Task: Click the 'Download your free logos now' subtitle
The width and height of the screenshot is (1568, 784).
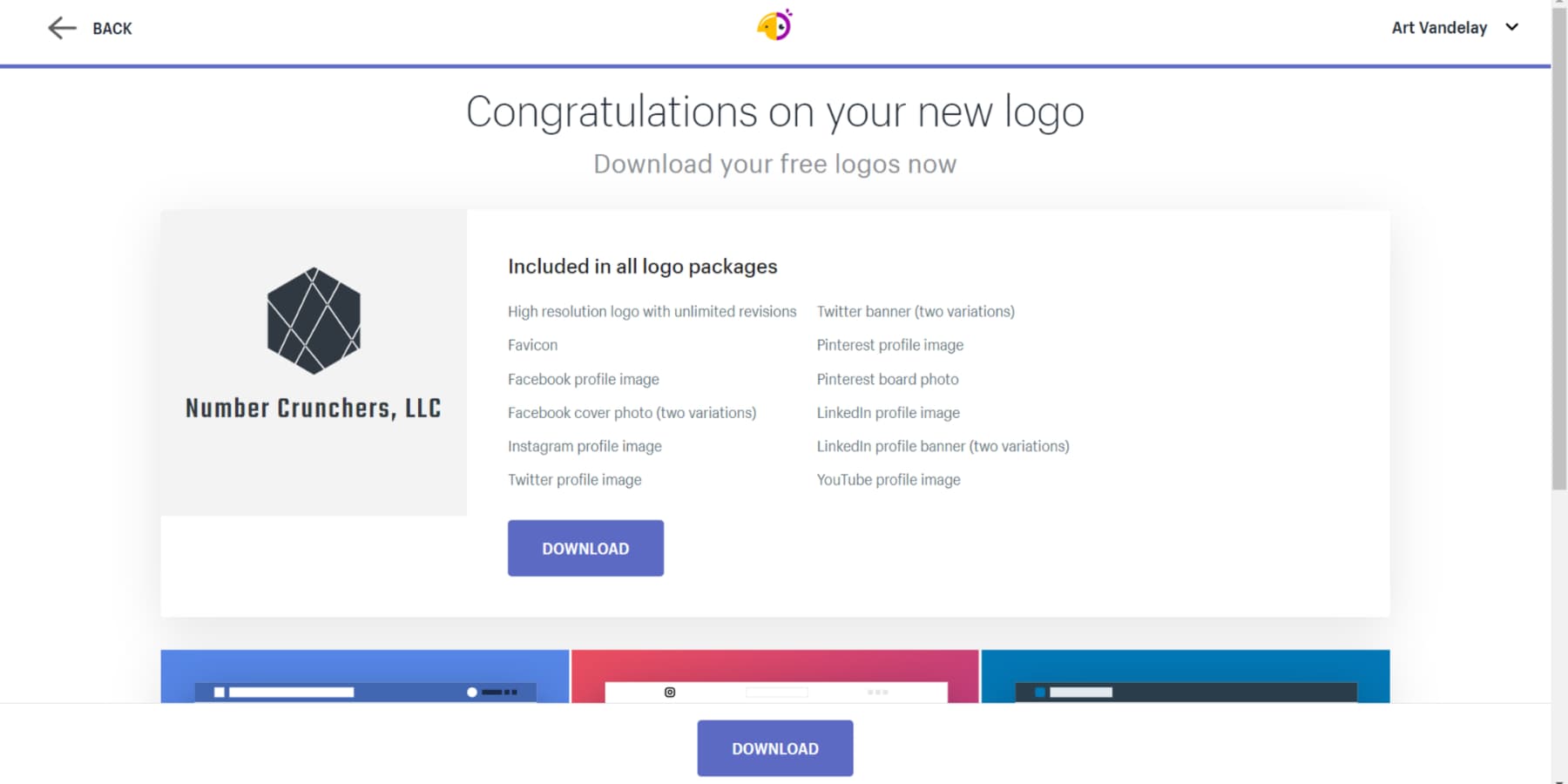Action: coord(774,163)
